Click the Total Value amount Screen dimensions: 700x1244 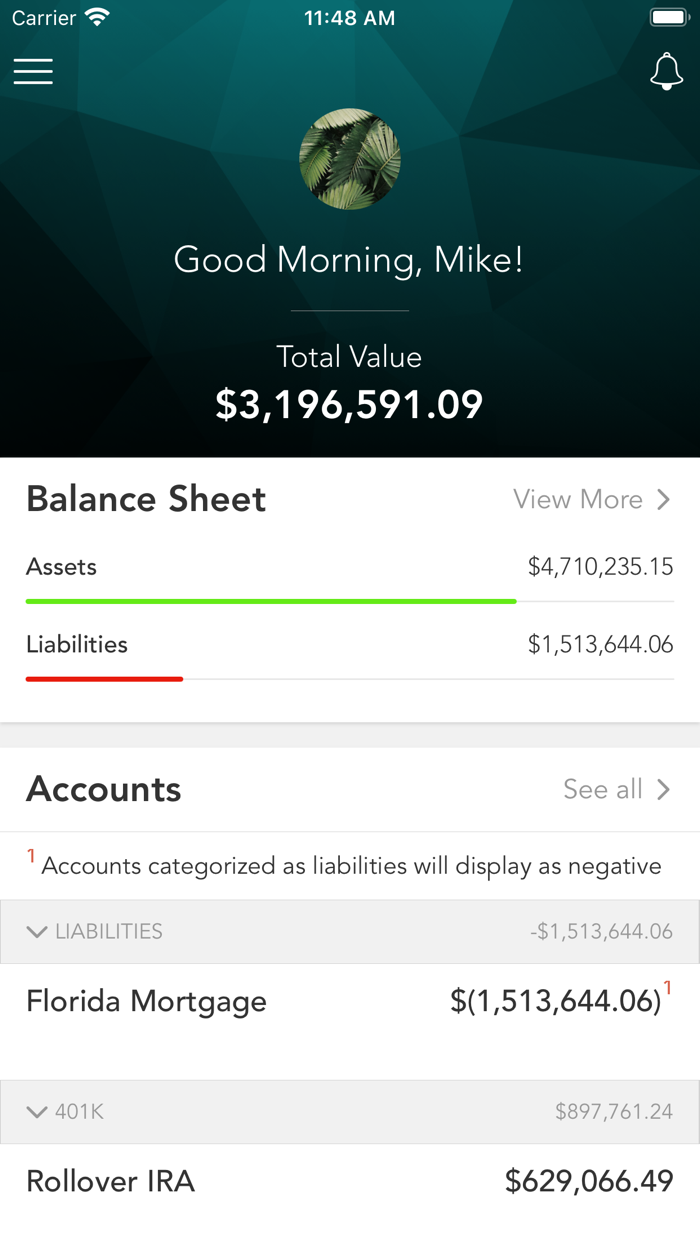349,404
